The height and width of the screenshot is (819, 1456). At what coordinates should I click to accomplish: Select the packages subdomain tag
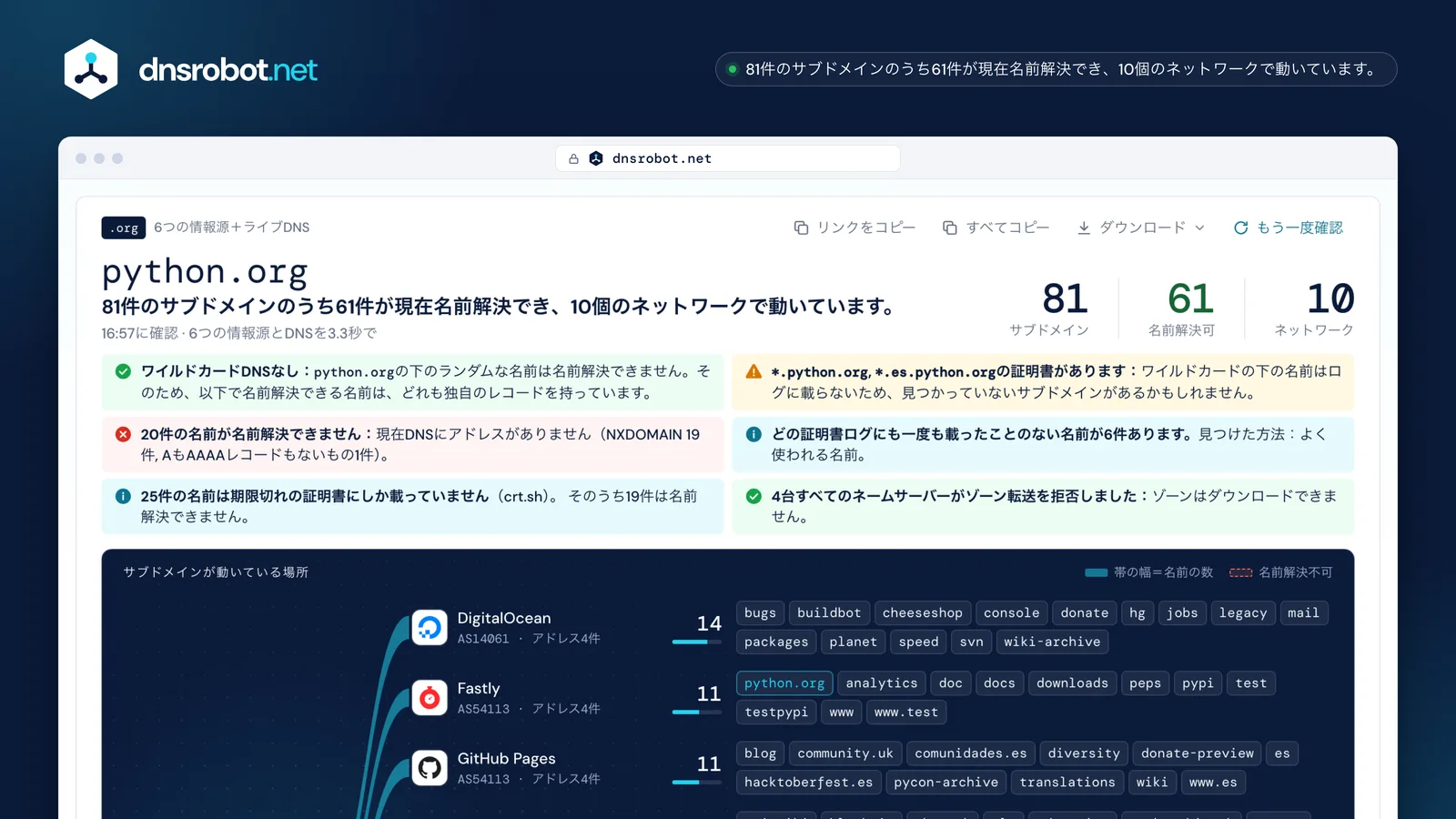(x=775, y=642)
